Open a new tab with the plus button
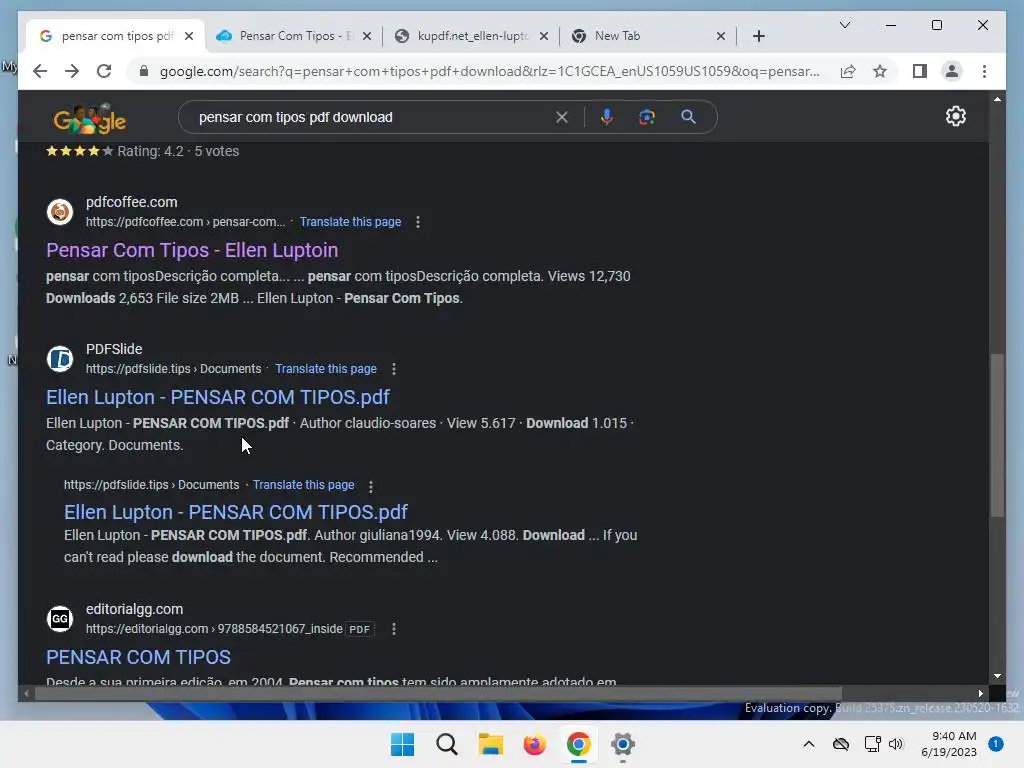Image resolution: width=1024 pixels, height=768 pixels. click(758, 36)
